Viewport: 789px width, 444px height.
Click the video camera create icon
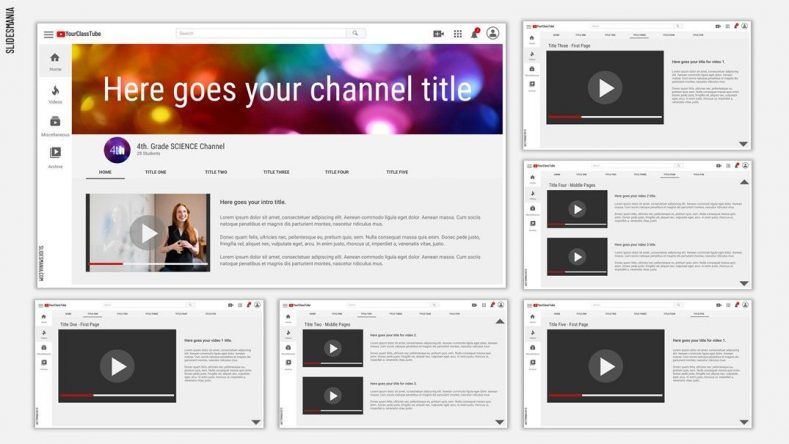(x=438, y=34)
